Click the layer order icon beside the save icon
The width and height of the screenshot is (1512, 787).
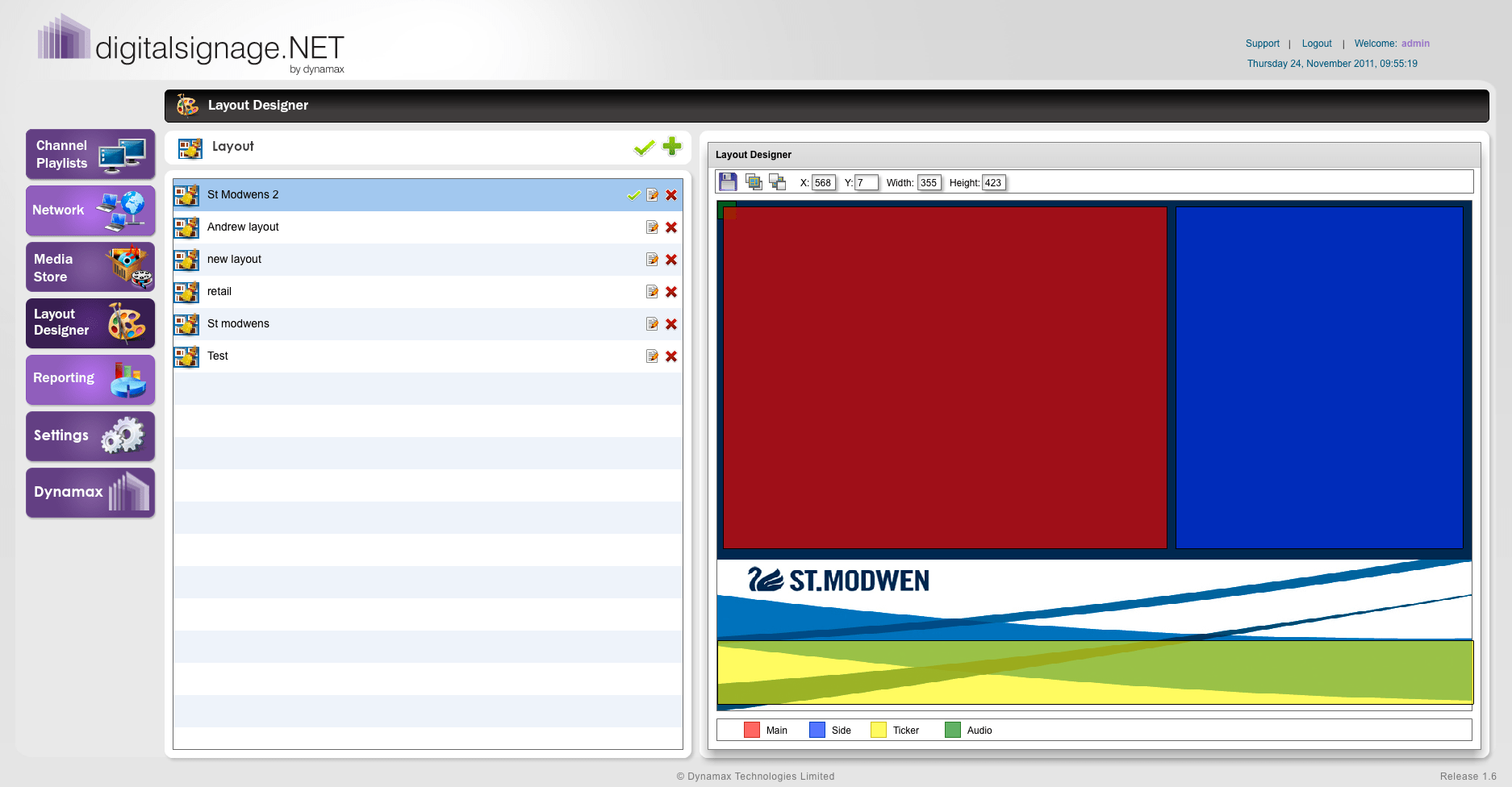click(x=754, y=182)
